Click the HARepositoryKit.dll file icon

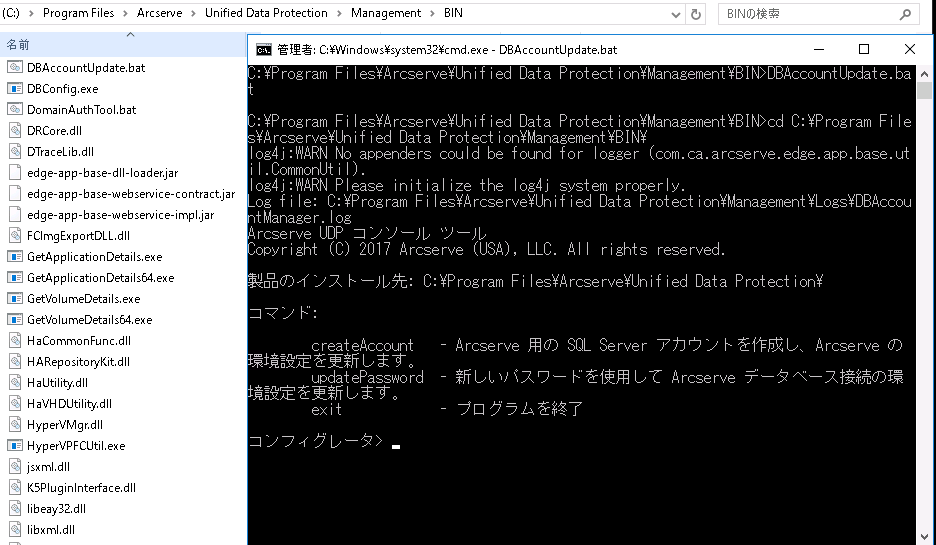pos(15,362)
